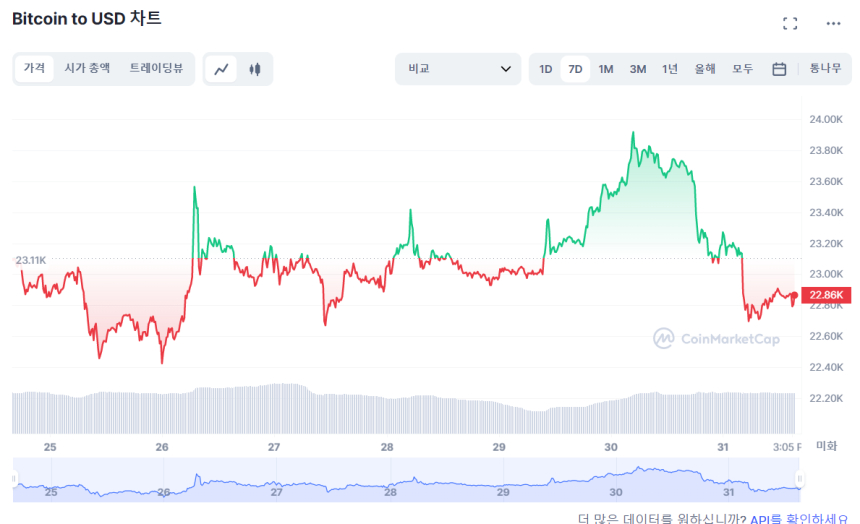Select the 가격 (price) tab
860x524 pixels.
(35, 68)
